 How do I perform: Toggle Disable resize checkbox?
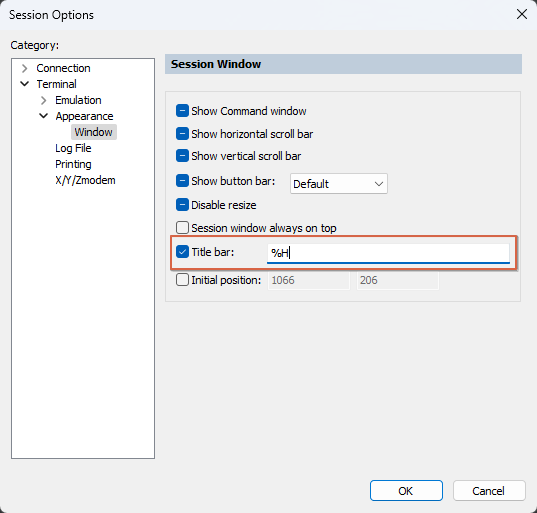[x=182, y=205]
